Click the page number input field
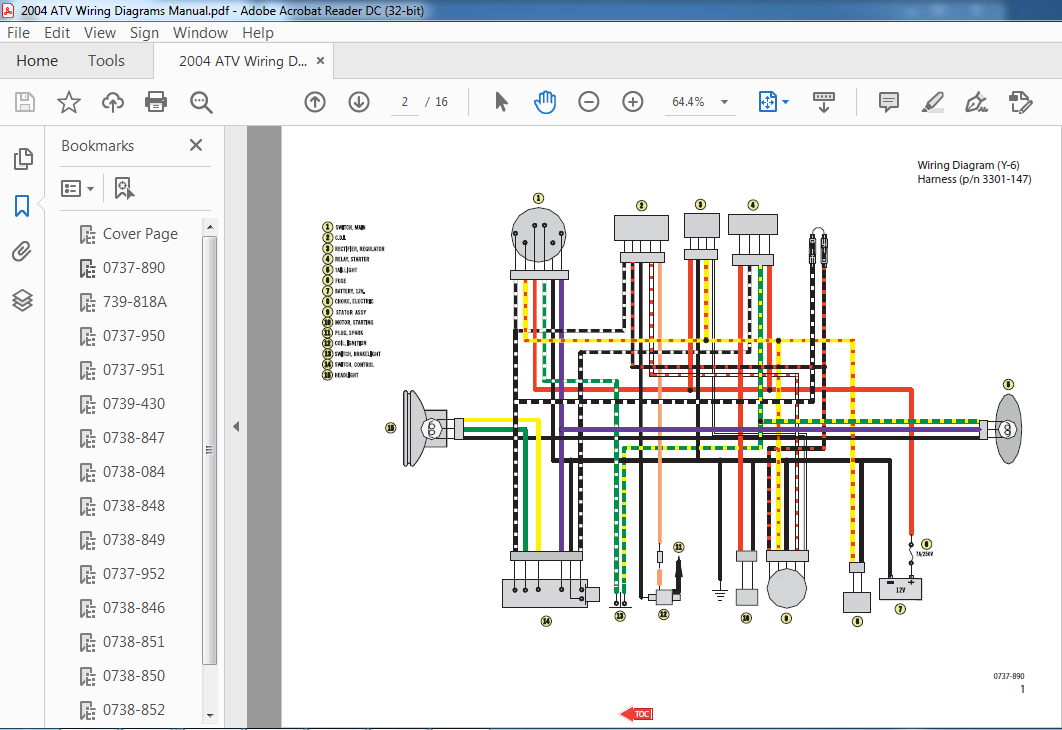This screenshot has height=730, width=1062. click(x=405, y=102)
